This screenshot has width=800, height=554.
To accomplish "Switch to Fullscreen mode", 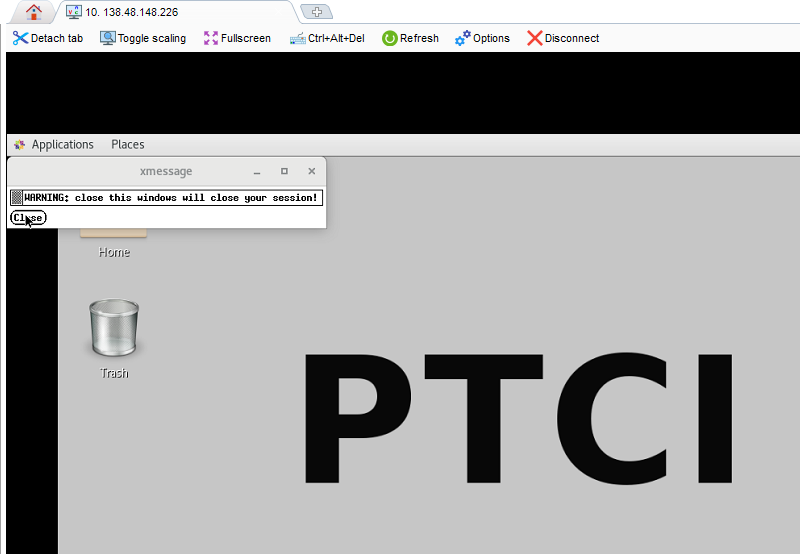I will pos(237,38).
